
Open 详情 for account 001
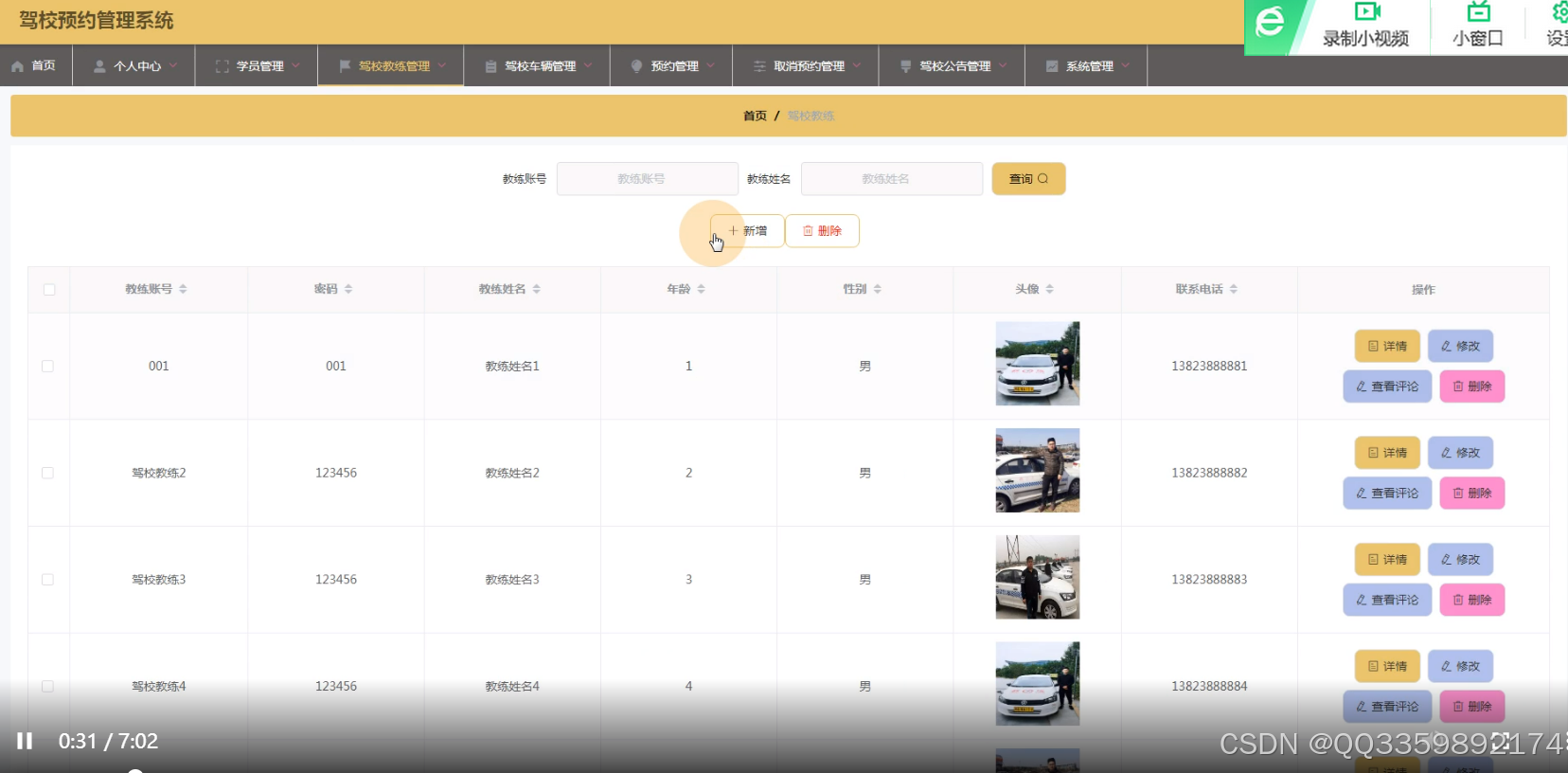1387,346
